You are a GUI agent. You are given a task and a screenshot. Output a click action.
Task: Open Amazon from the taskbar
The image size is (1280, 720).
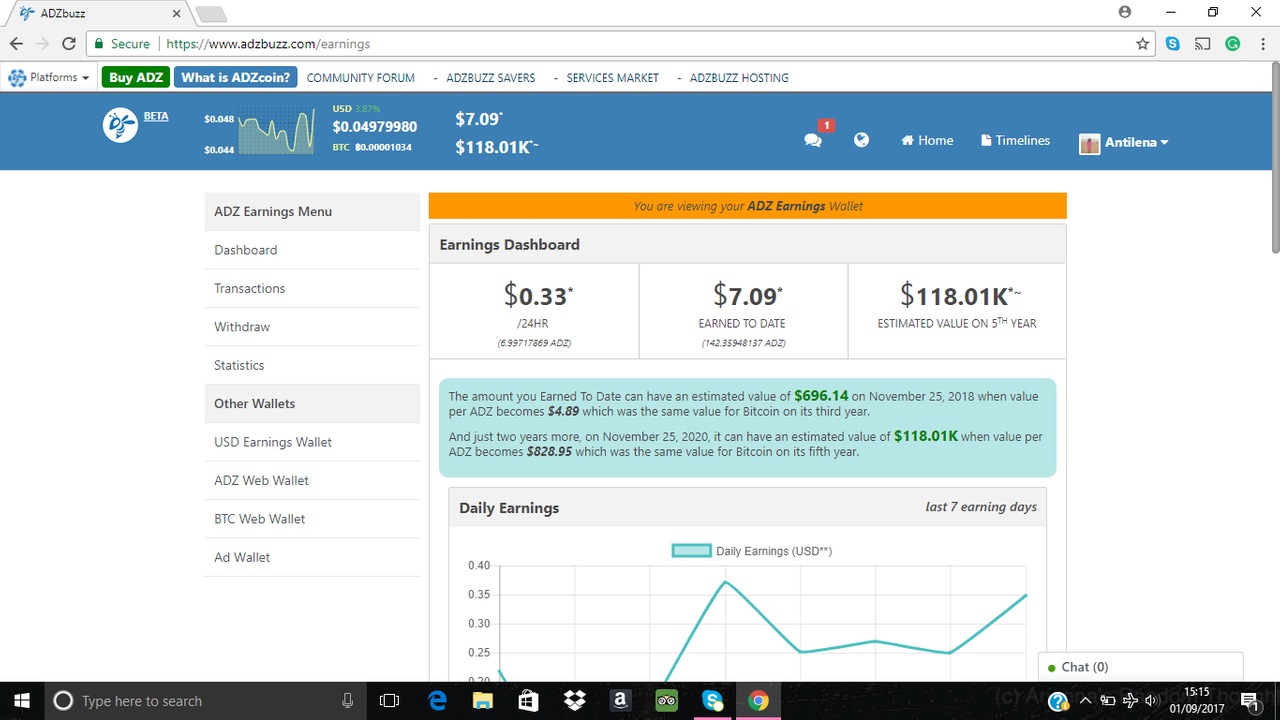coord(621,701)
